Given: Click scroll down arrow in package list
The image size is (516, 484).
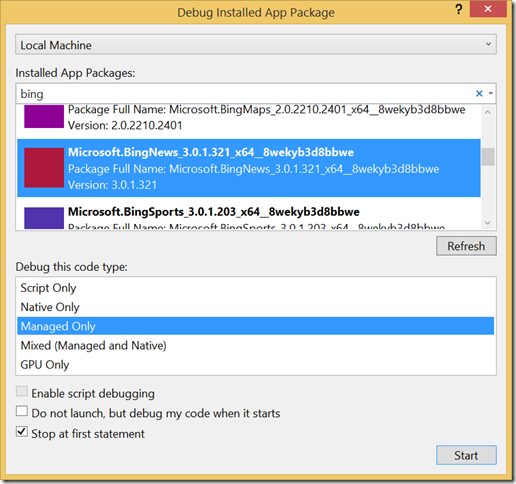Looking at the screenshot, I should coord(488,223).
